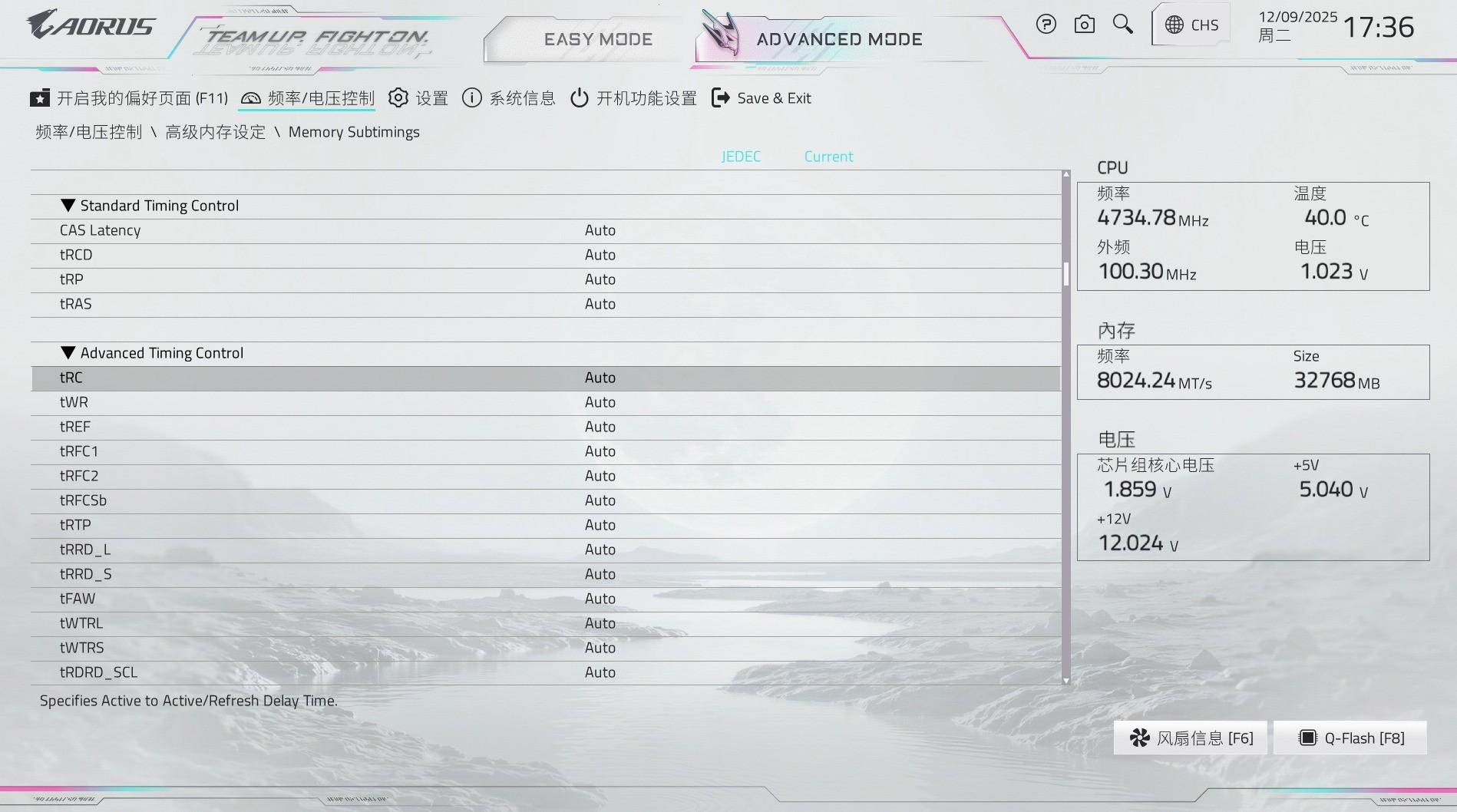Viewport: 1457px width, 812px height.
Task: Switch to EASY MODE tab
Action: point(597,39)
